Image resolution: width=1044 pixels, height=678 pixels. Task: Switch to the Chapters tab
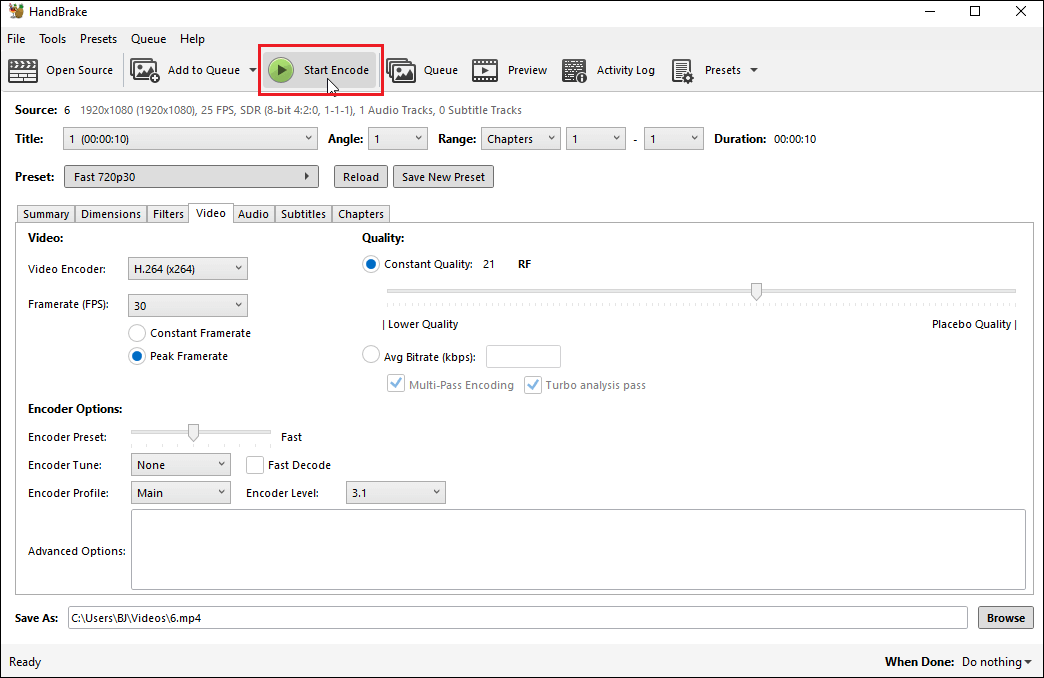point(361,214)
